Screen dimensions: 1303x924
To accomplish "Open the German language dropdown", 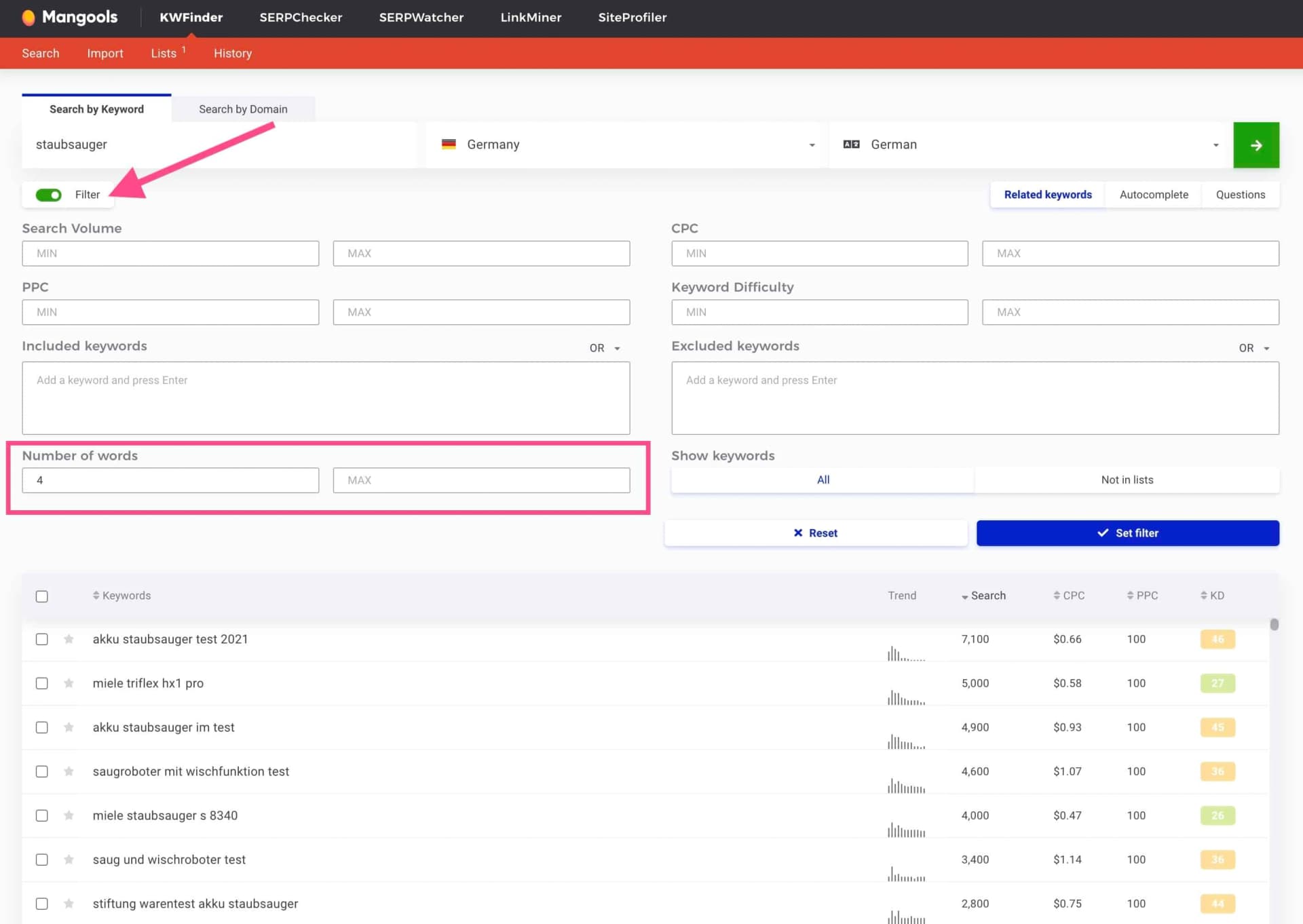I will (1214, 145).
